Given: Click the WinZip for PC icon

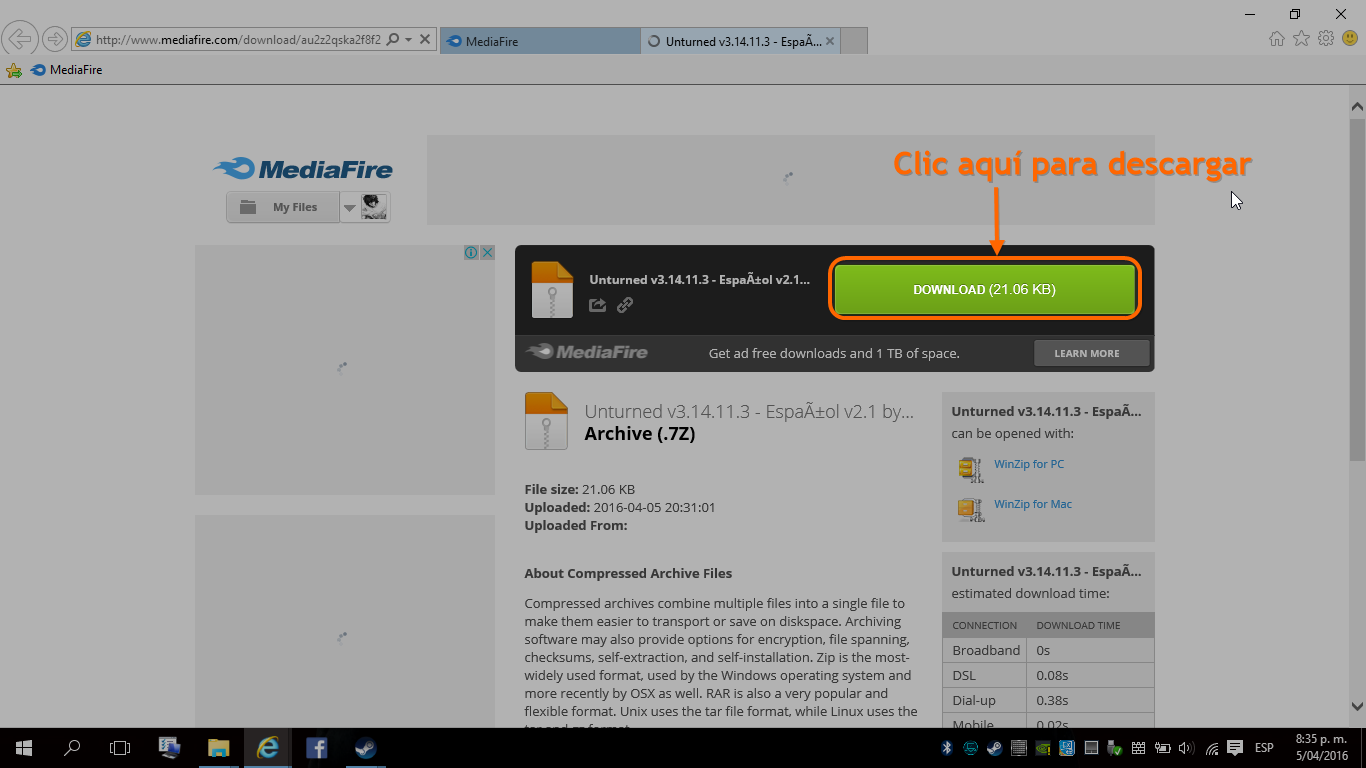Looking at the screenshot, I should (x=970, y=469).
